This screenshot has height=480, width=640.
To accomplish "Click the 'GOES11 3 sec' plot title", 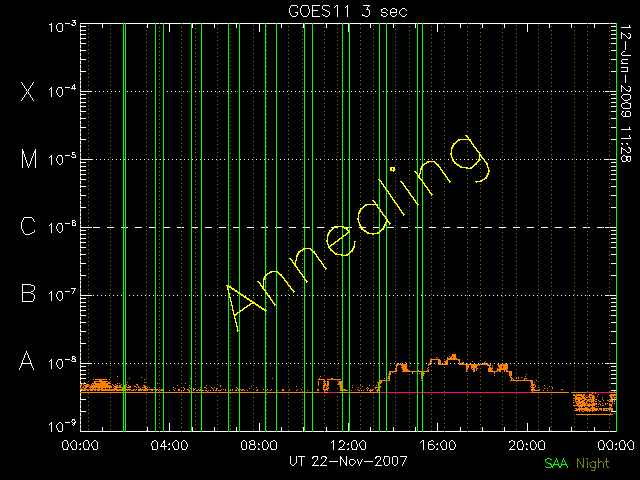I will [x=348, y=11].
